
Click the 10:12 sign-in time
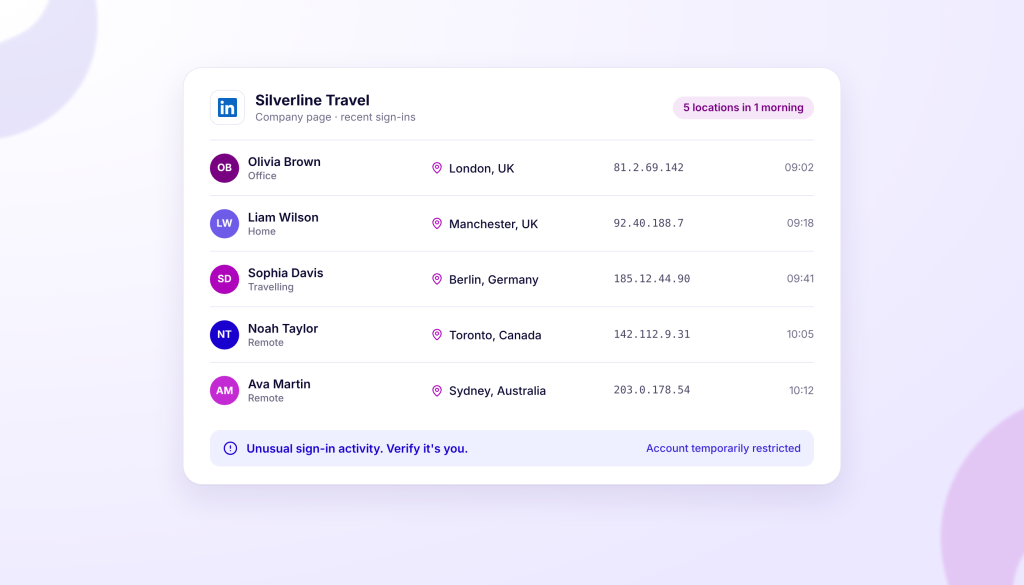point(801,390)
